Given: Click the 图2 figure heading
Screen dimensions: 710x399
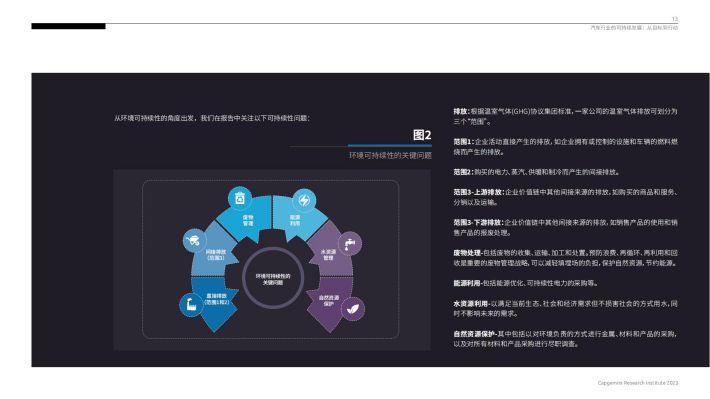Looking at the screenshot, I should 422,135.
